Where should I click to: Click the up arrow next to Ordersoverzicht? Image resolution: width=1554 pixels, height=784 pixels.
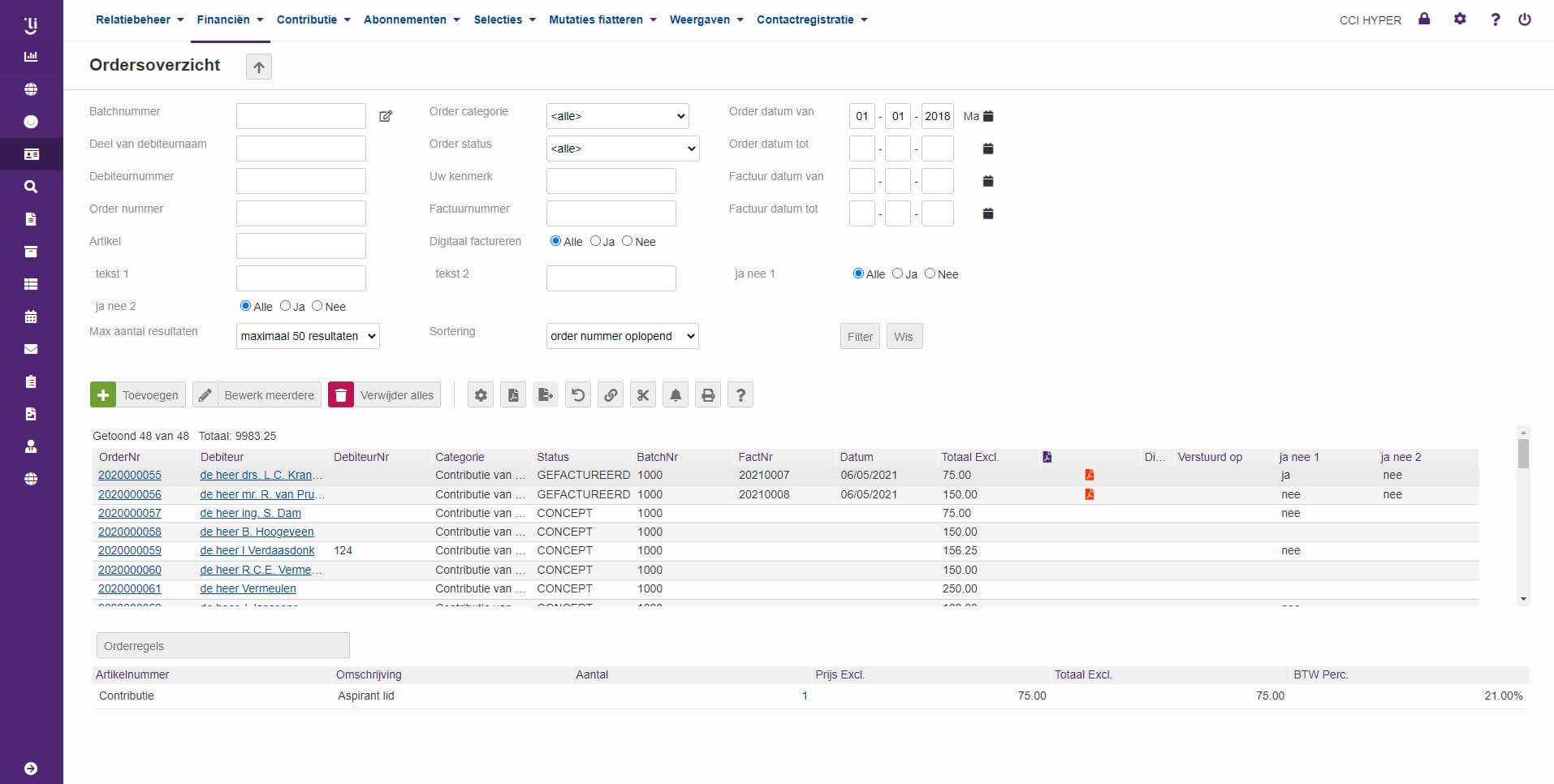click(x=259, y=67)
